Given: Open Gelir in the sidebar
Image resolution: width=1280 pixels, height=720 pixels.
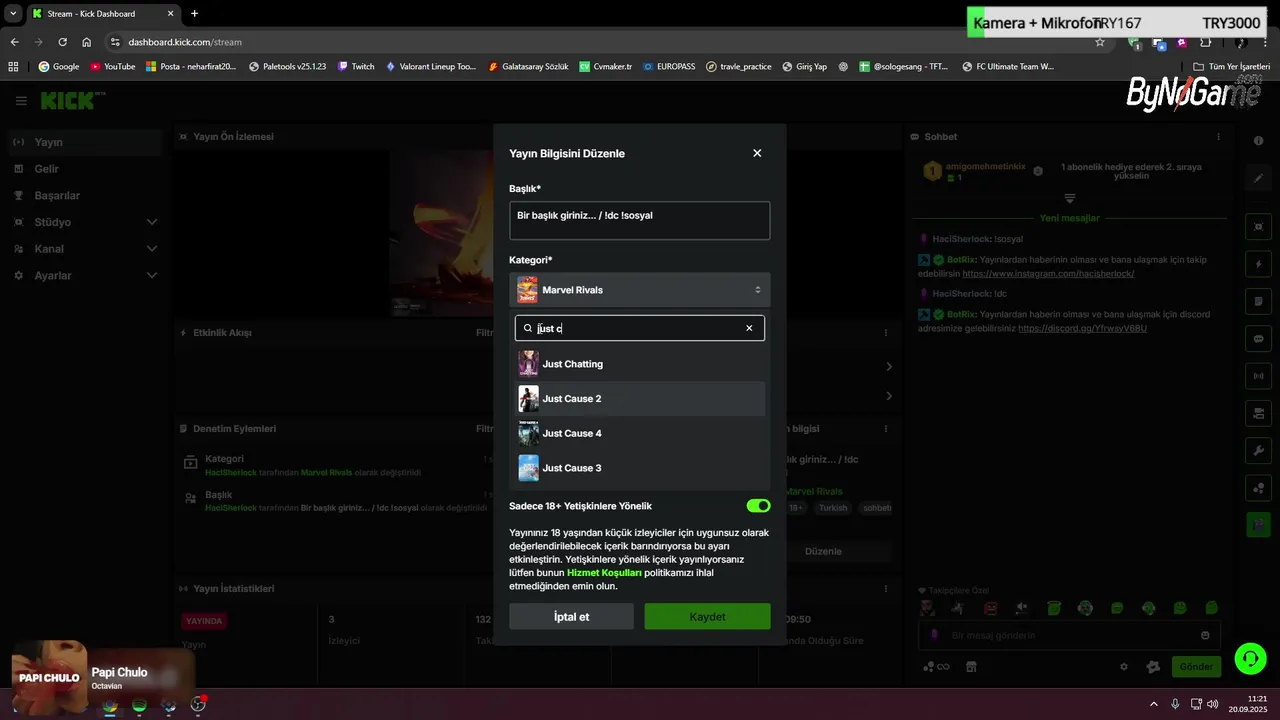Looking at the screenshot, I should click(84, 169).
